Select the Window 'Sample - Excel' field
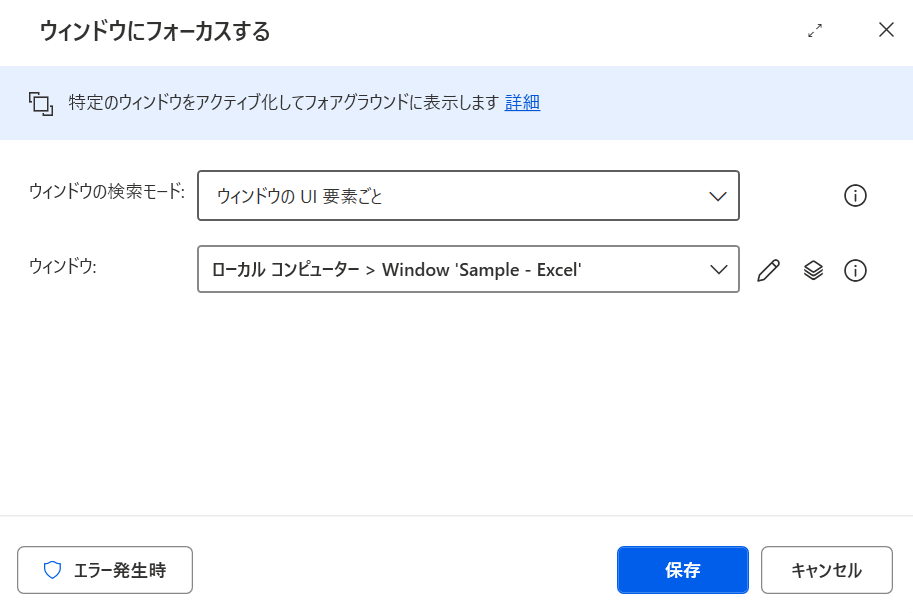Screen dimensions: 913x613 tap(468, 269)
